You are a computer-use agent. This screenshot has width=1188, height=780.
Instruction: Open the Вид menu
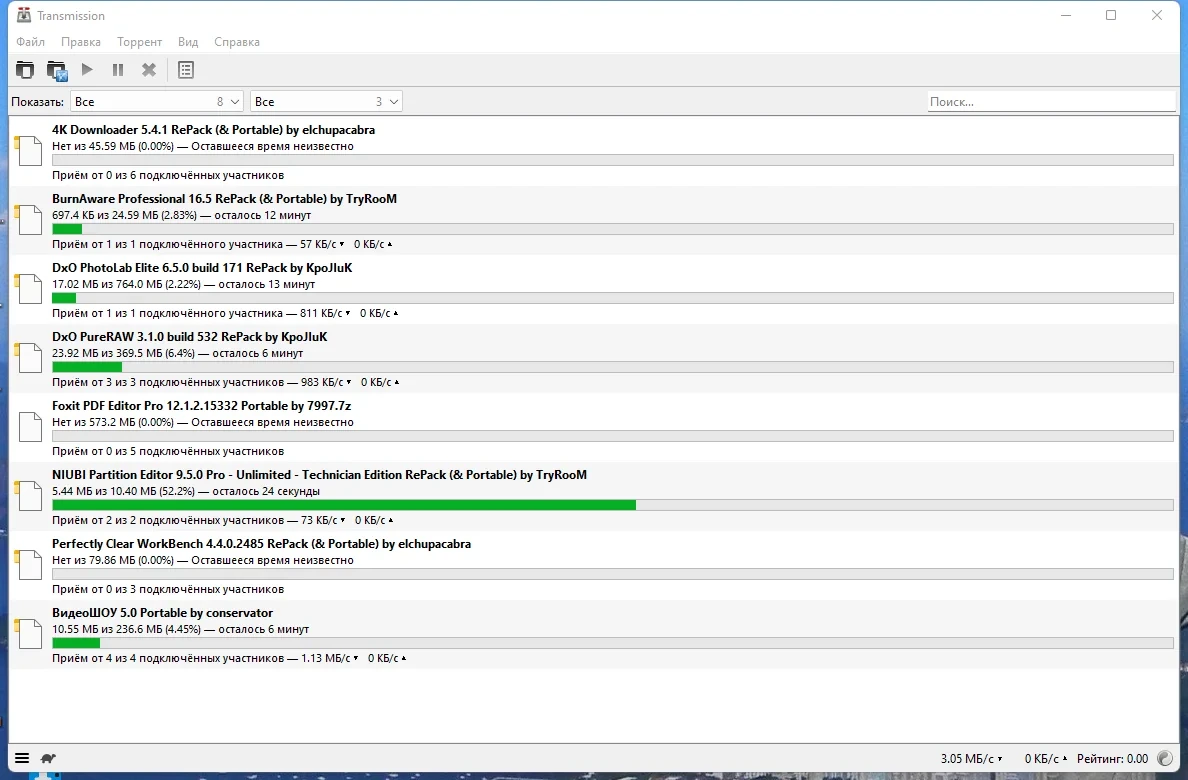click(188, 42)
